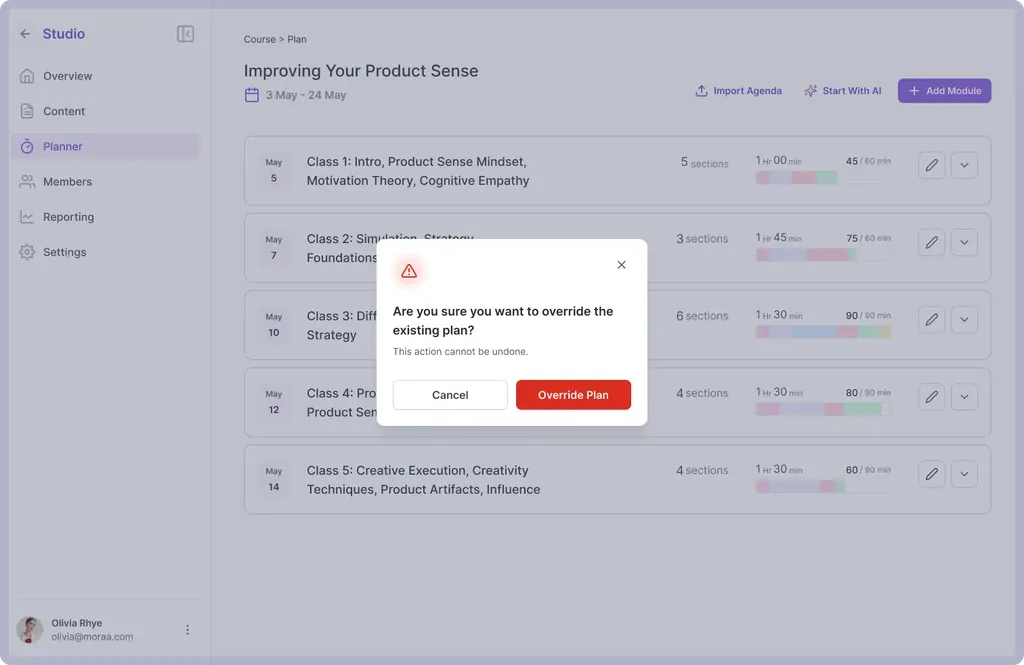Click the '6 sections' label
The height and width of the screenshot is (665, 1024).
(702, 316)
